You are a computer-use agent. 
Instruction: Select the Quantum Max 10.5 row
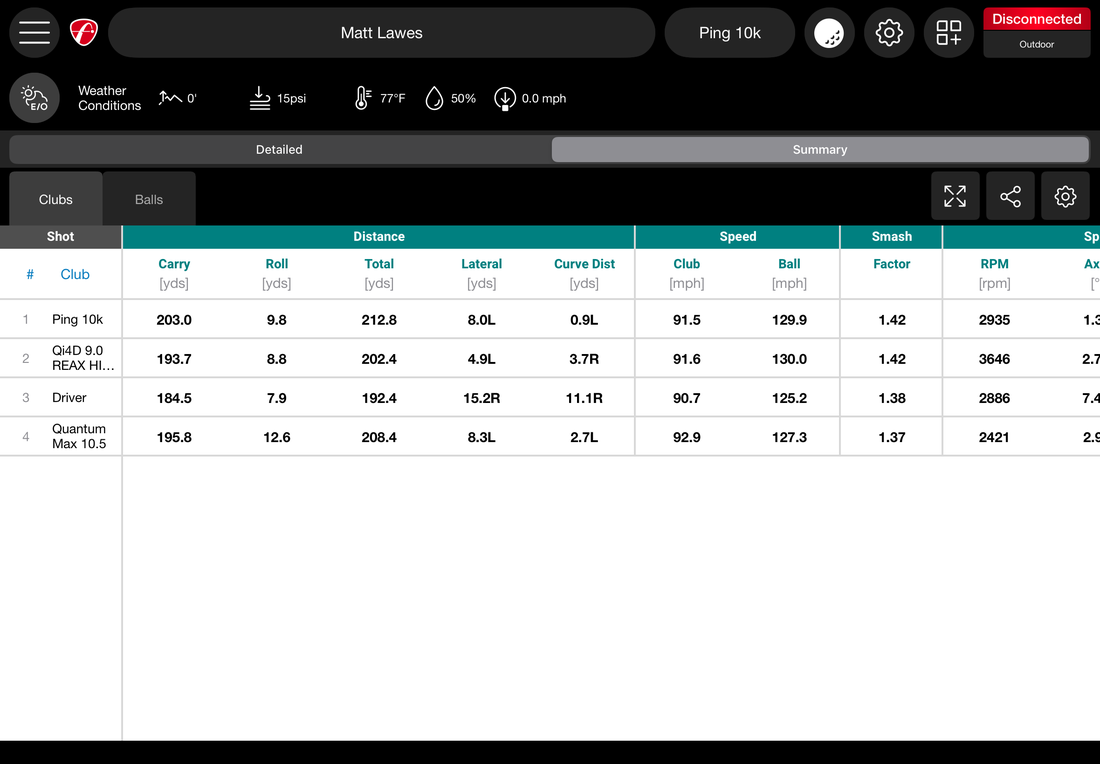point(79,437)
